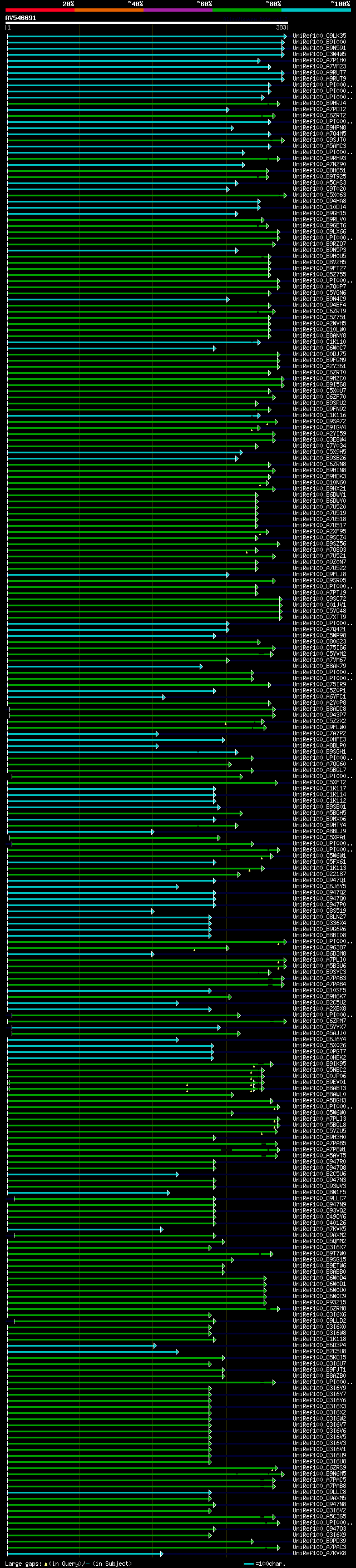Select the UniRef100_B9HRJ4 label
The width and height of the screenshot is (356, 1568).
point(319,103)
